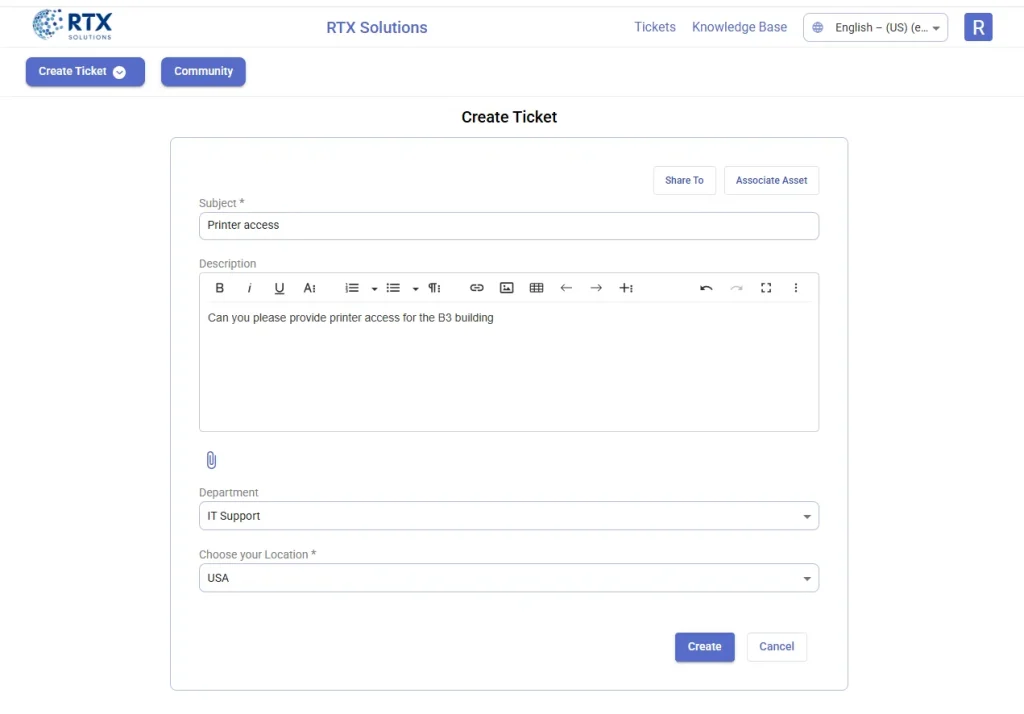Insert a hyperlink into the description

pyautogui.click(x=477, y=288)
